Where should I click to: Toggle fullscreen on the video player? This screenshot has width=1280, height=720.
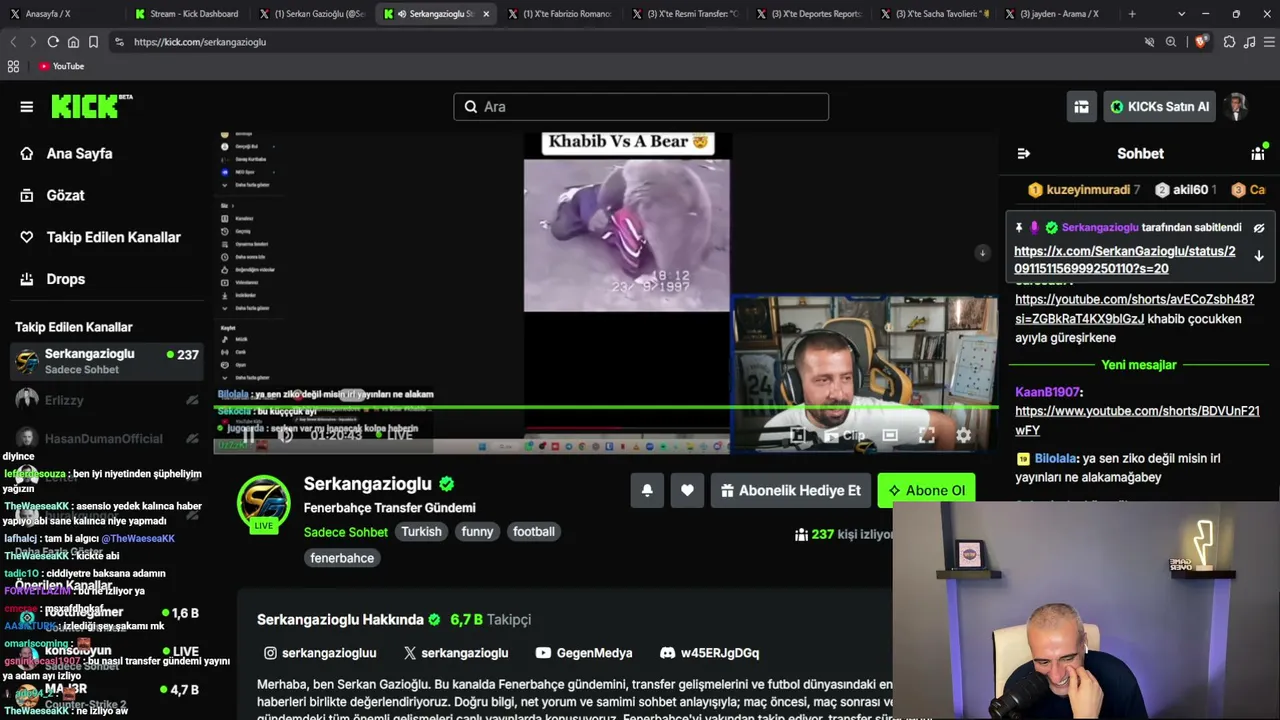coord(927,435)
